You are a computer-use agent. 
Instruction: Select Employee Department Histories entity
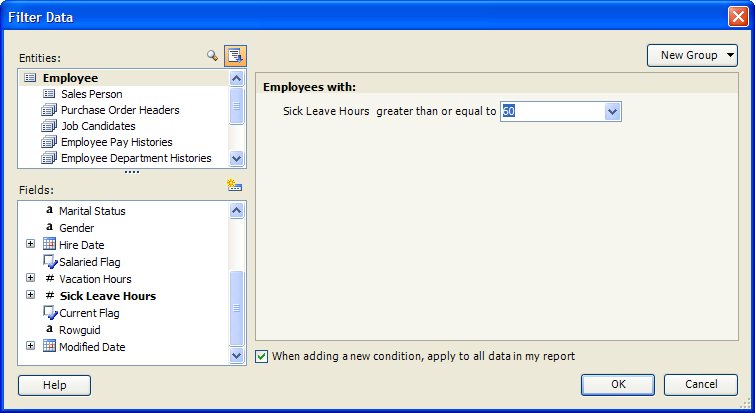(x=136, y=158)
